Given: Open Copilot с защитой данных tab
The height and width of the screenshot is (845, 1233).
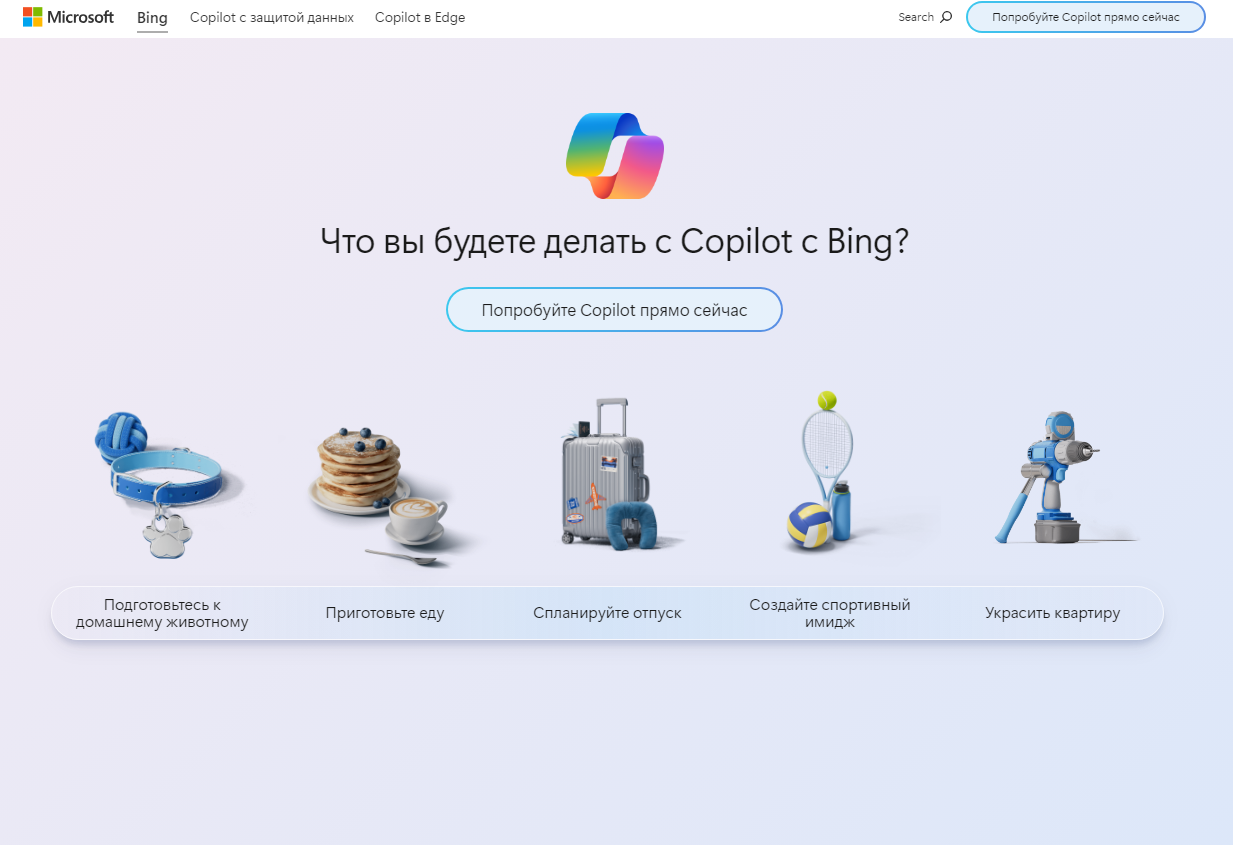Looking at the screenshot, I should coord(272,17).
